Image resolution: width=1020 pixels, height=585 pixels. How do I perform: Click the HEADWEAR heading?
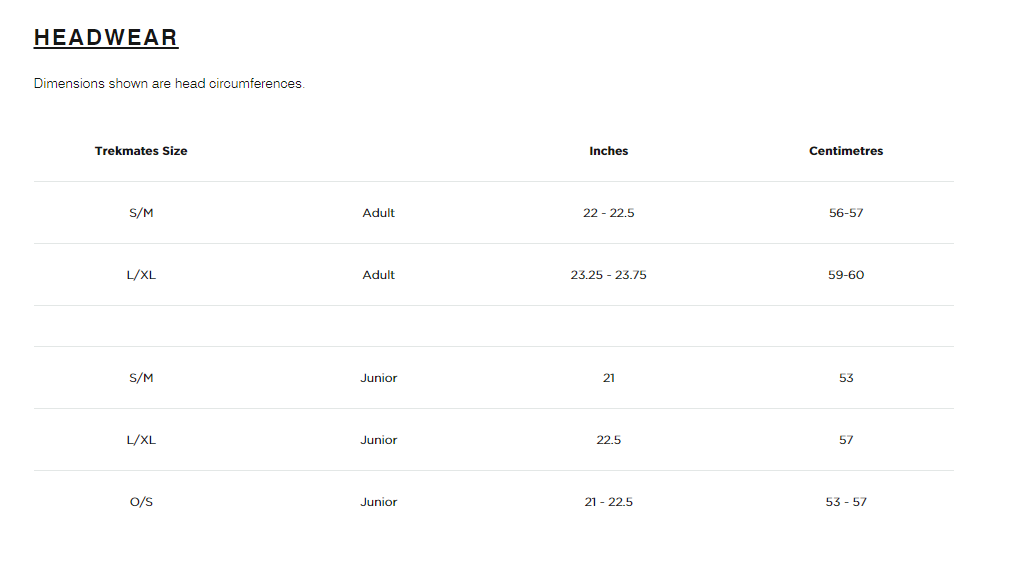coord(106,38)
